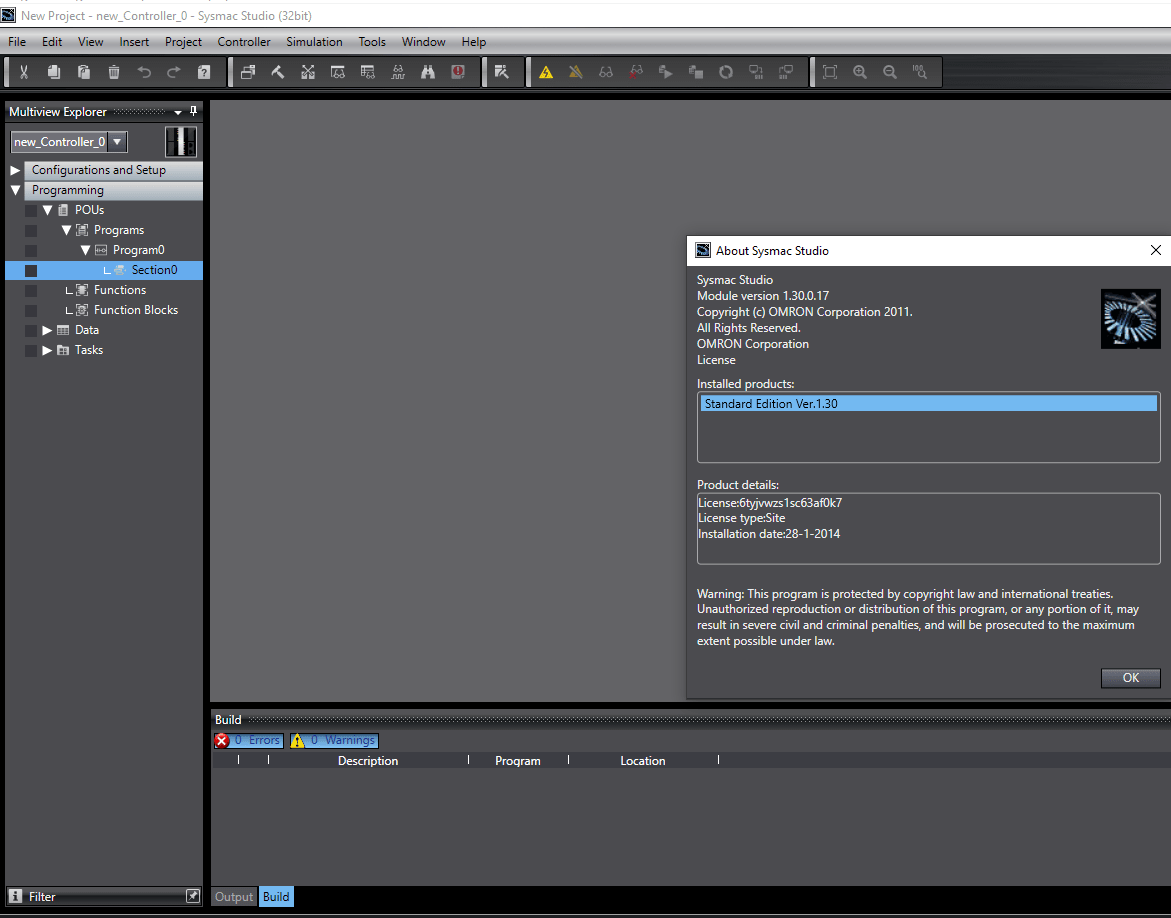Switch to the Output tab
The image size is (1171, 918).
click(233, 896)
